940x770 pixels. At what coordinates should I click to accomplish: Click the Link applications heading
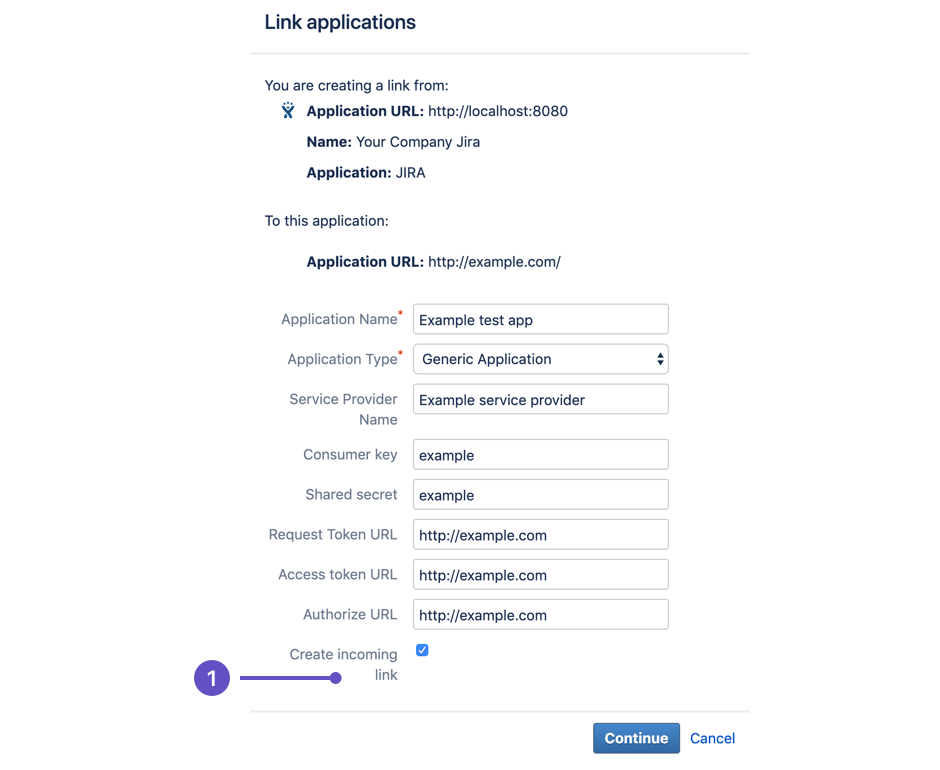(340, 22)
